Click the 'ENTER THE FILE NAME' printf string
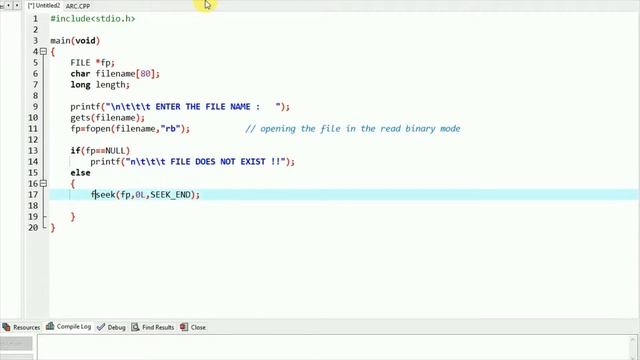Viewport: 640px width, 360px height. tap(195, 107)
